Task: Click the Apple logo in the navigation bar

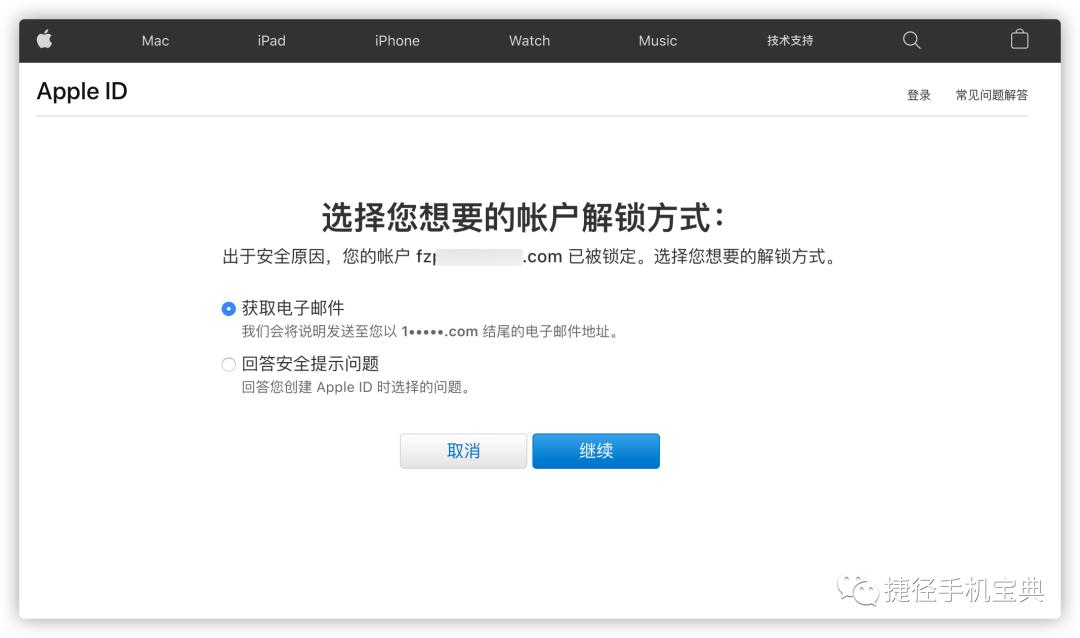Action: [44, 40]
